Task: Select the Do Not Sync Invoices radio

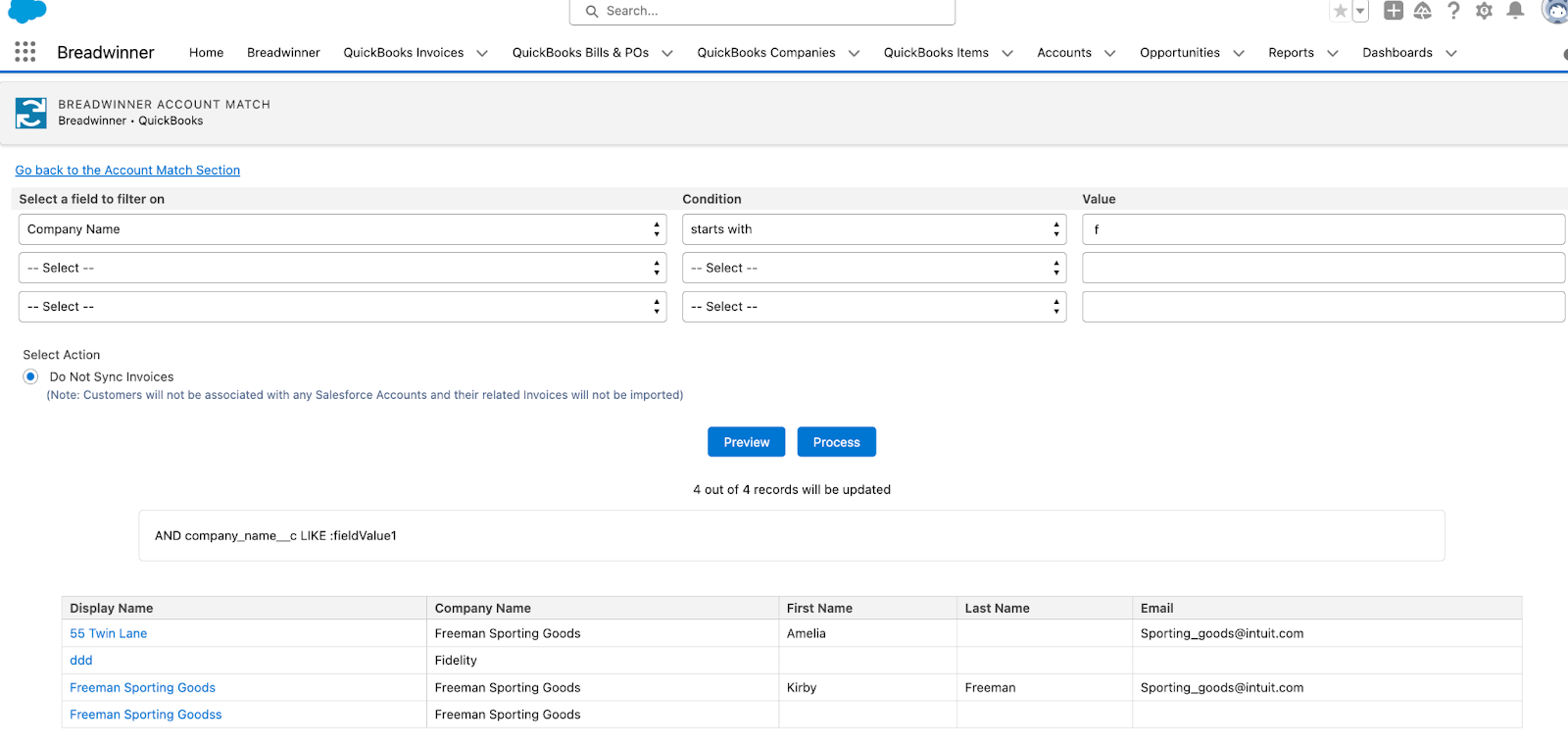Action: point(31,376)
